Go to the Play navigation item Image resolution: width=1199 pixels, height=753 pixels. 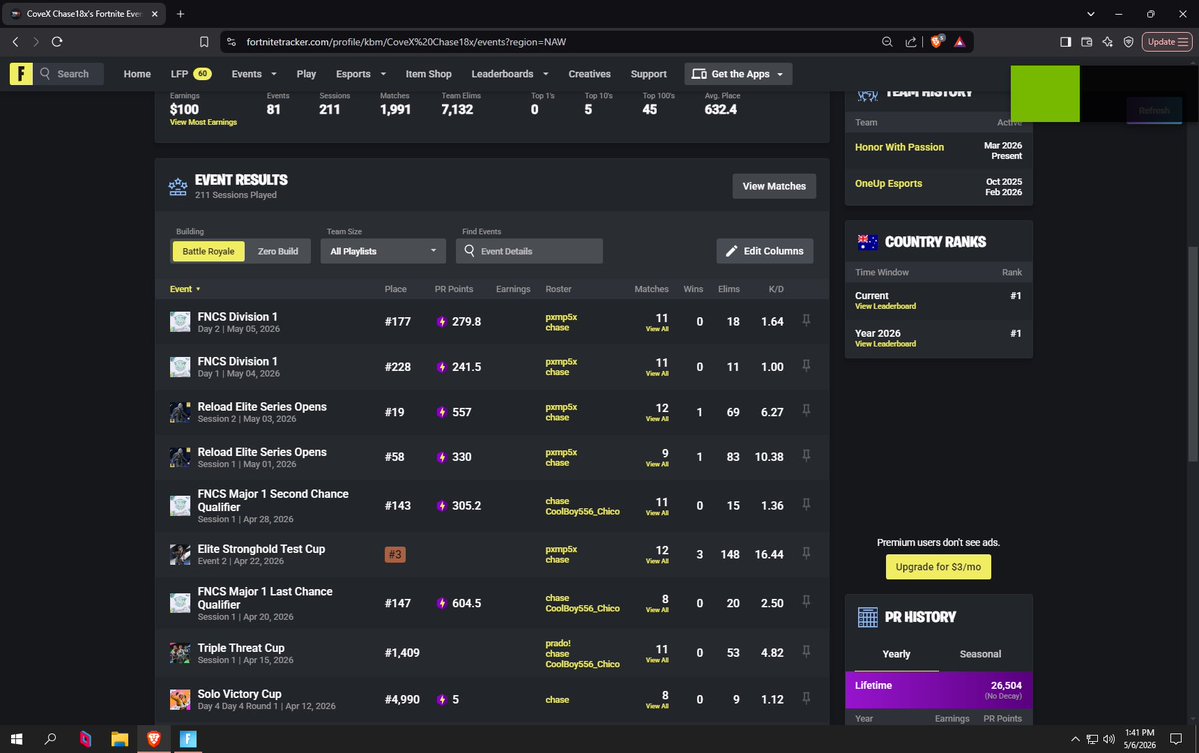pyautogui.click(x=306, y=74)
